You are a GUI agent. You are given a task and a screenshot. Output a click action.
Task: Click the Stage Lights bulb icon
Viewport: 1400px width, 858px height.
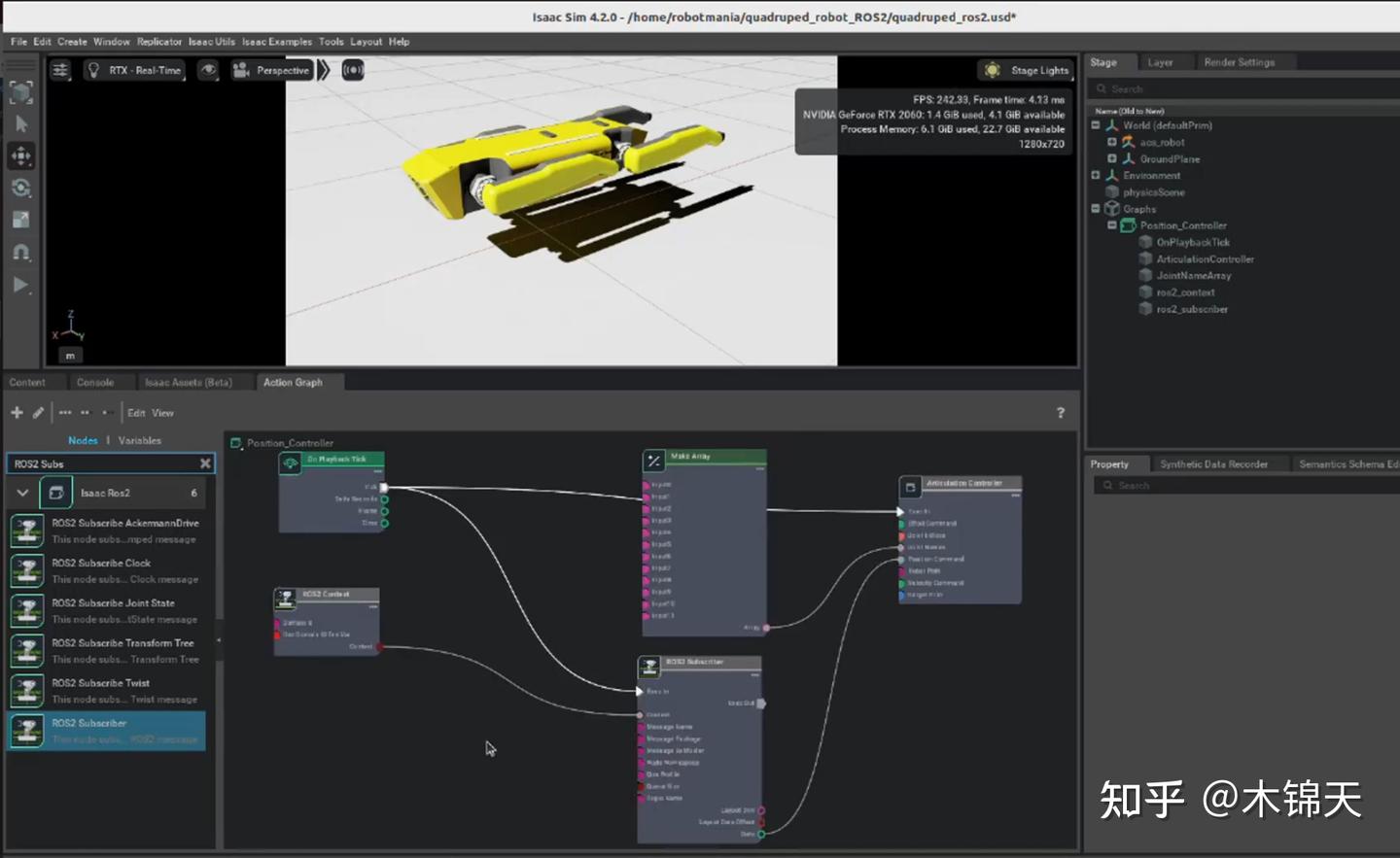(992, 70)
